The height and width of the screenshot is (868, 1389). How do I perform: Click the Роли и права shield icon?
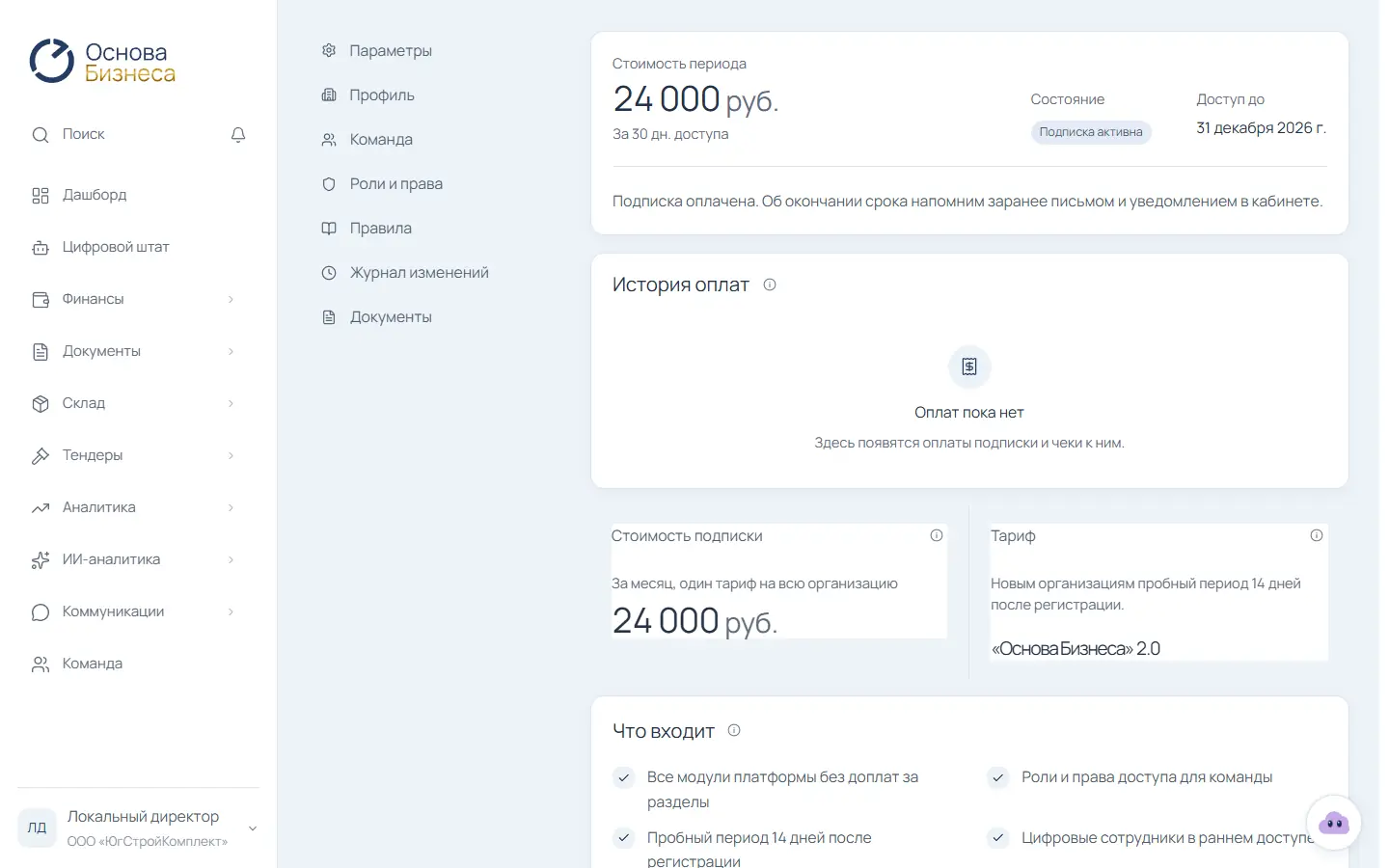[x=329, y=184]
